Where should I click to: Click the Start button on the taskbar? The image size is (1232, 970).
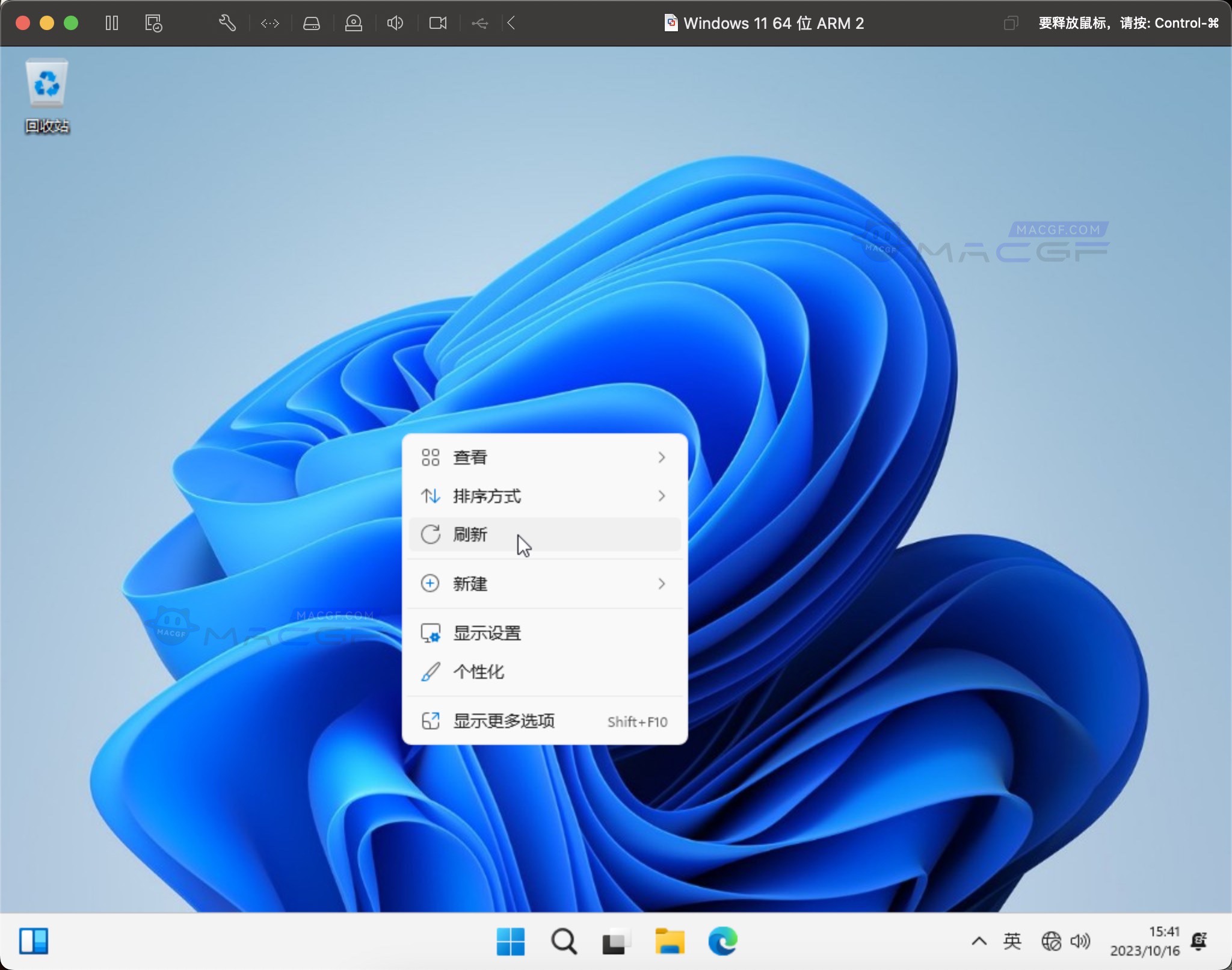point(510,942)
